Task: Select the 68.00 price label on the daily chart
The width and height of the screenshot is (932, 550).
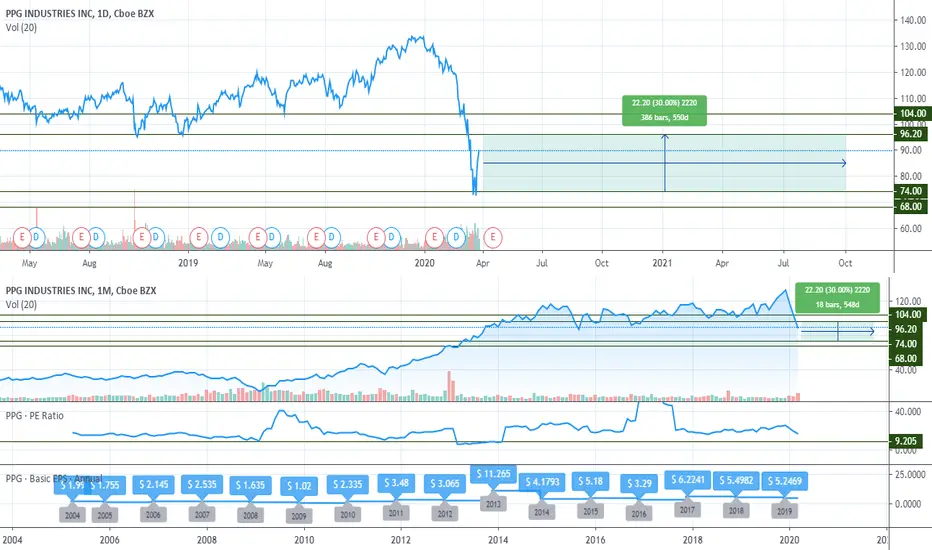Action: (x=912, y=207)
